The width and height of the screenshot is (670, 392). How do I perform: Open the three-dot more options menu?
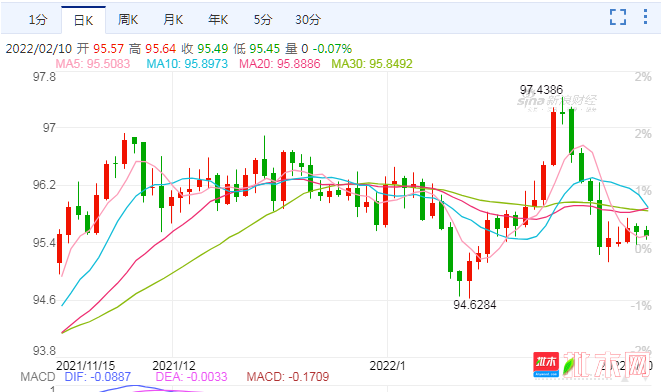tap(645, 17)
